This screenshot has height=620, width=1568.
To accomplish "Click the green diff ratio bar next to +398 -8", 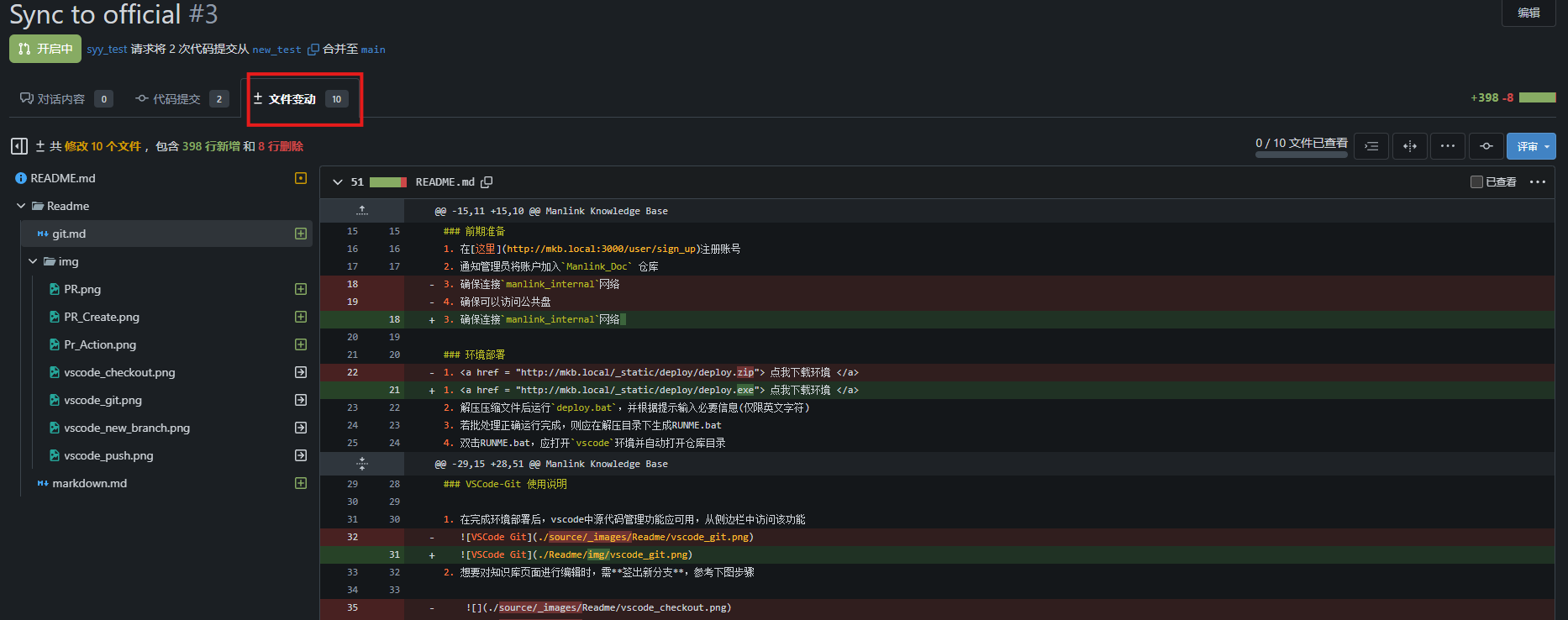I will coord(1538,97).
